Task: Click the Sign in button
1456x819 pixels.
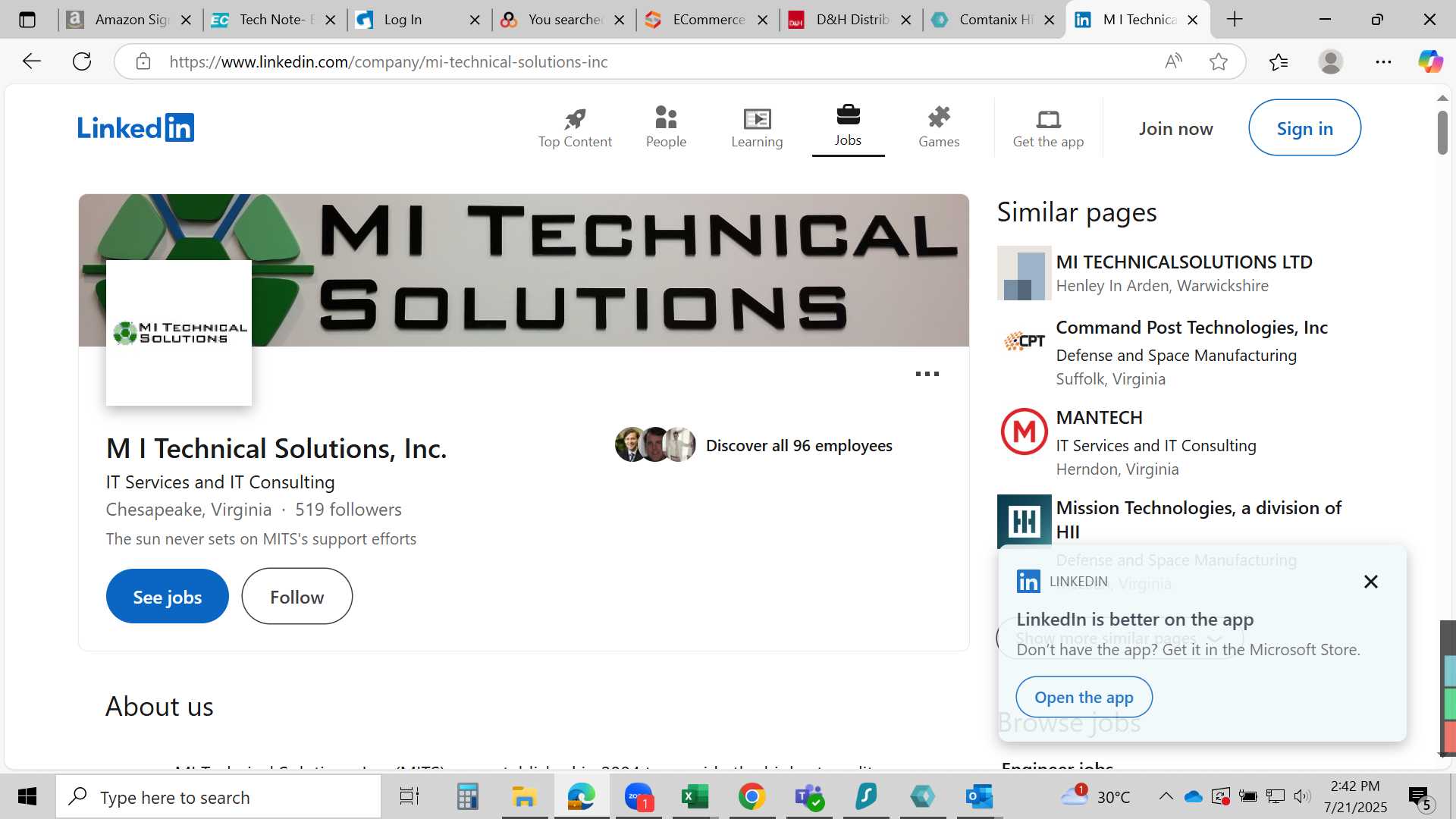Action: pyautogui.click(x=1304, y=128)
